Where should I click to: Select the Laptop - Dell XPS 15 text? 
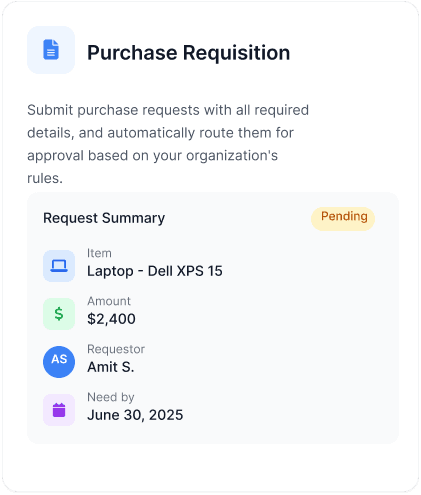tap(155, 271)
